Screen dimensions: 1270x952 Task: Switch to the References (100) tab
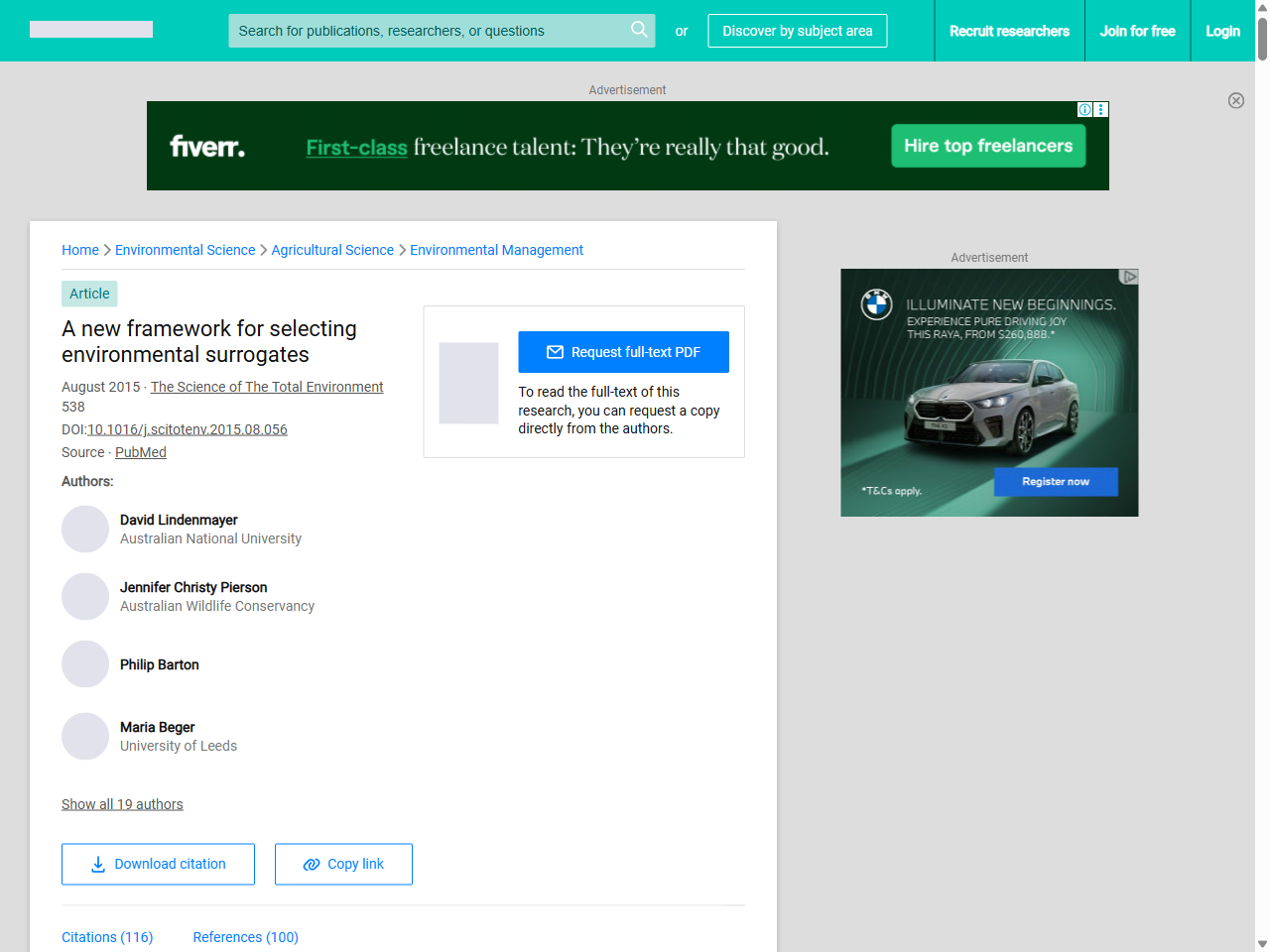tap(245, 937)
